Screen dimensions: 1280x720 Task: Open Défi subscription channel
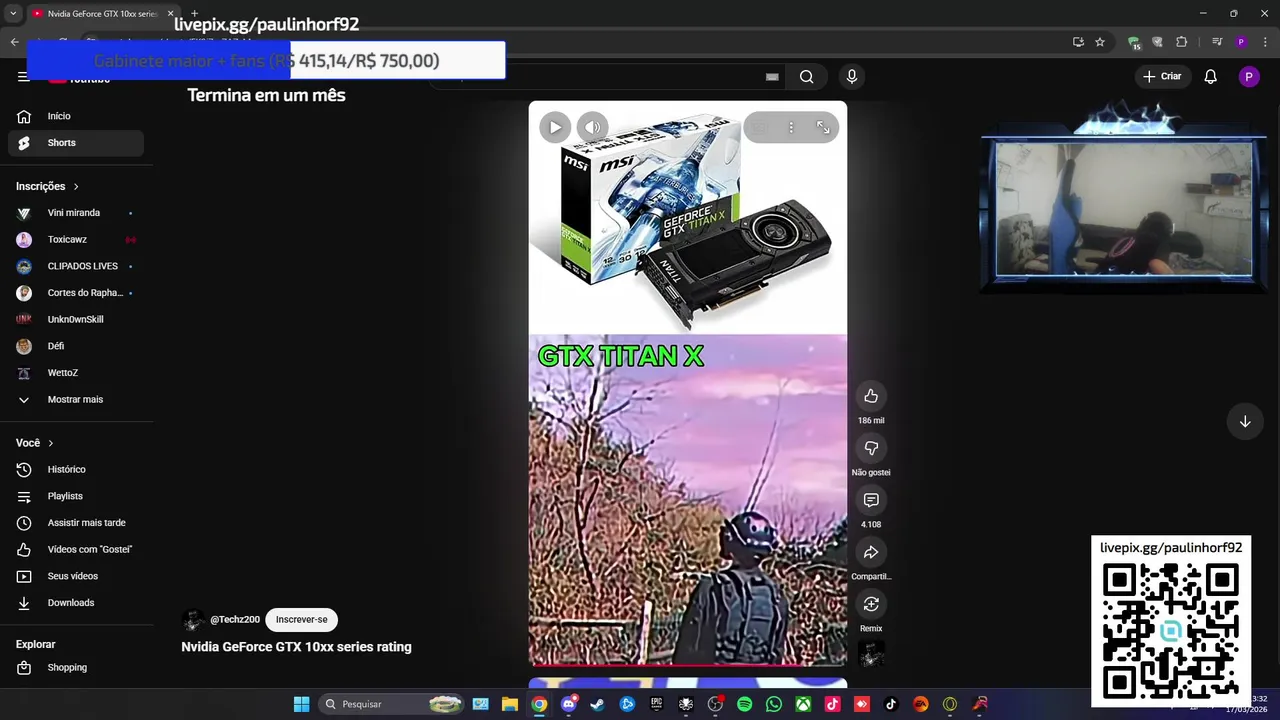76,346
